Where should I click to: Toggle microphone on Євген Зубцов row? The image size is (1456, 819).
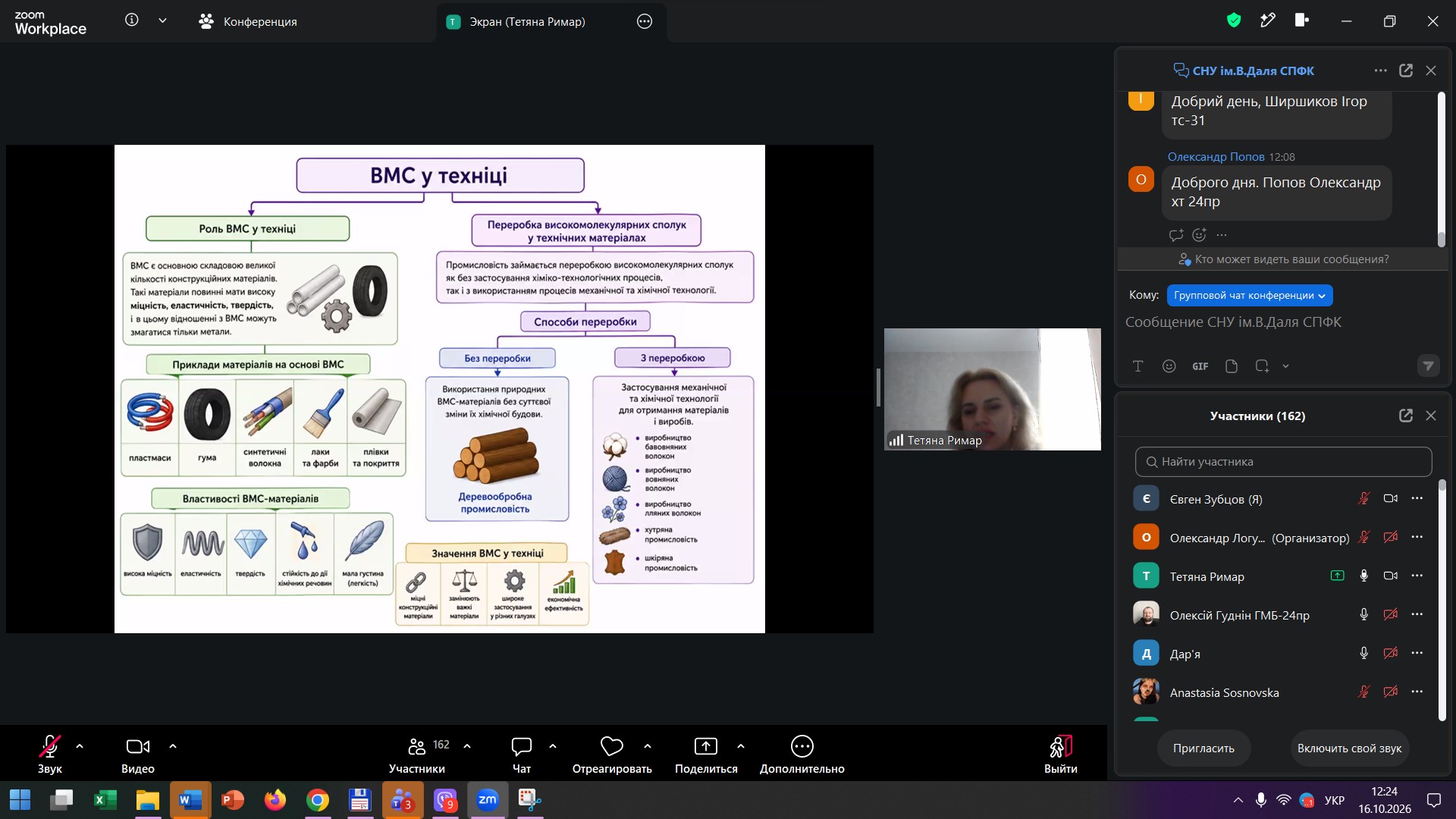click(1363, 498)
